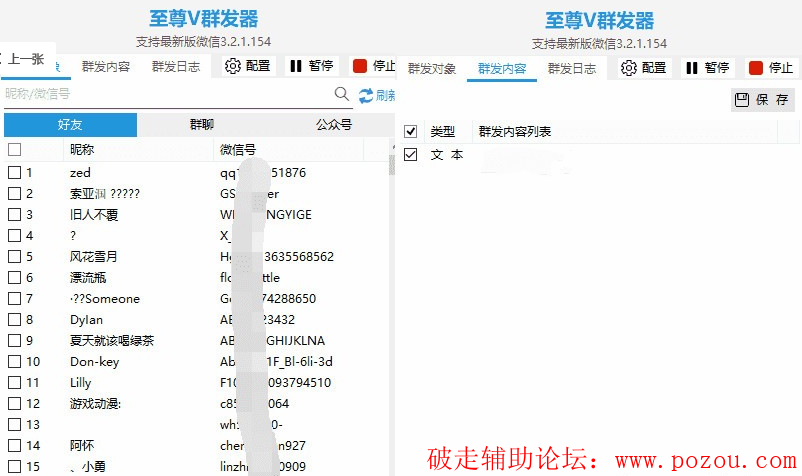The image size is (802, 476).
Task: Select the 群聊 group chat tab
Action: [202, 125]
